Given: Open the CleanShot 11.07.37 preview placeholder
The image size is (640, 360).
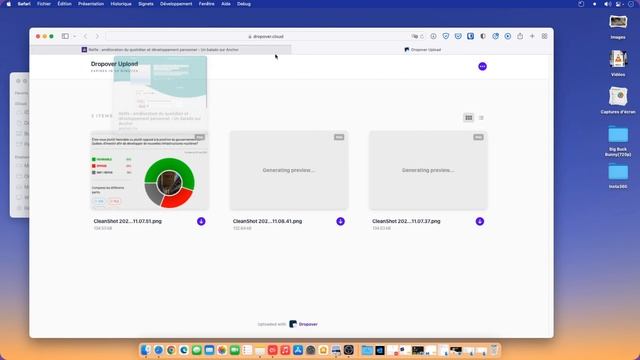Looking at the screenshot, I should 428,171.
